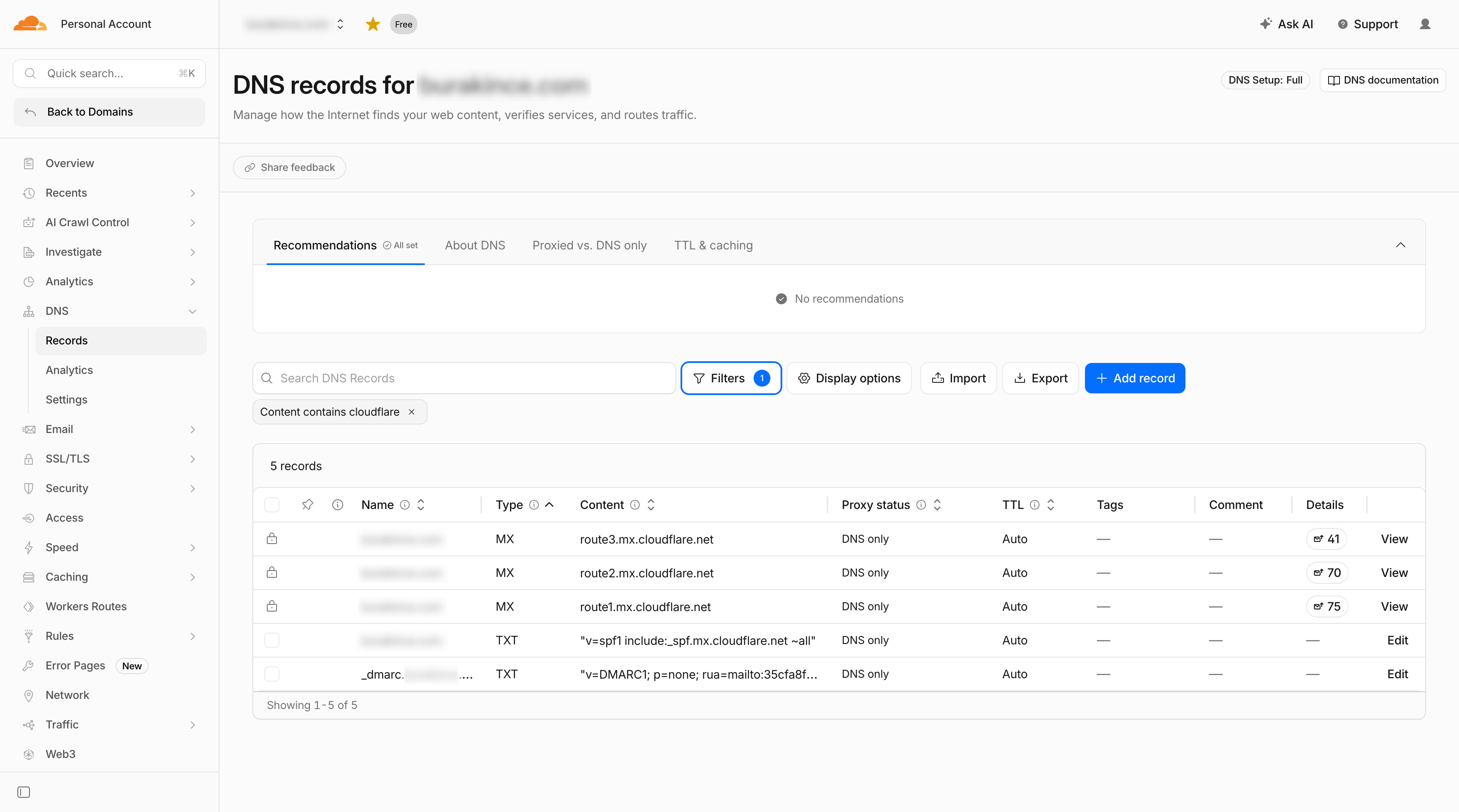Switch to TTL & caching tab
This screenshot has width=1459, height=812.
pyautogui.click(x=713, y=245)
